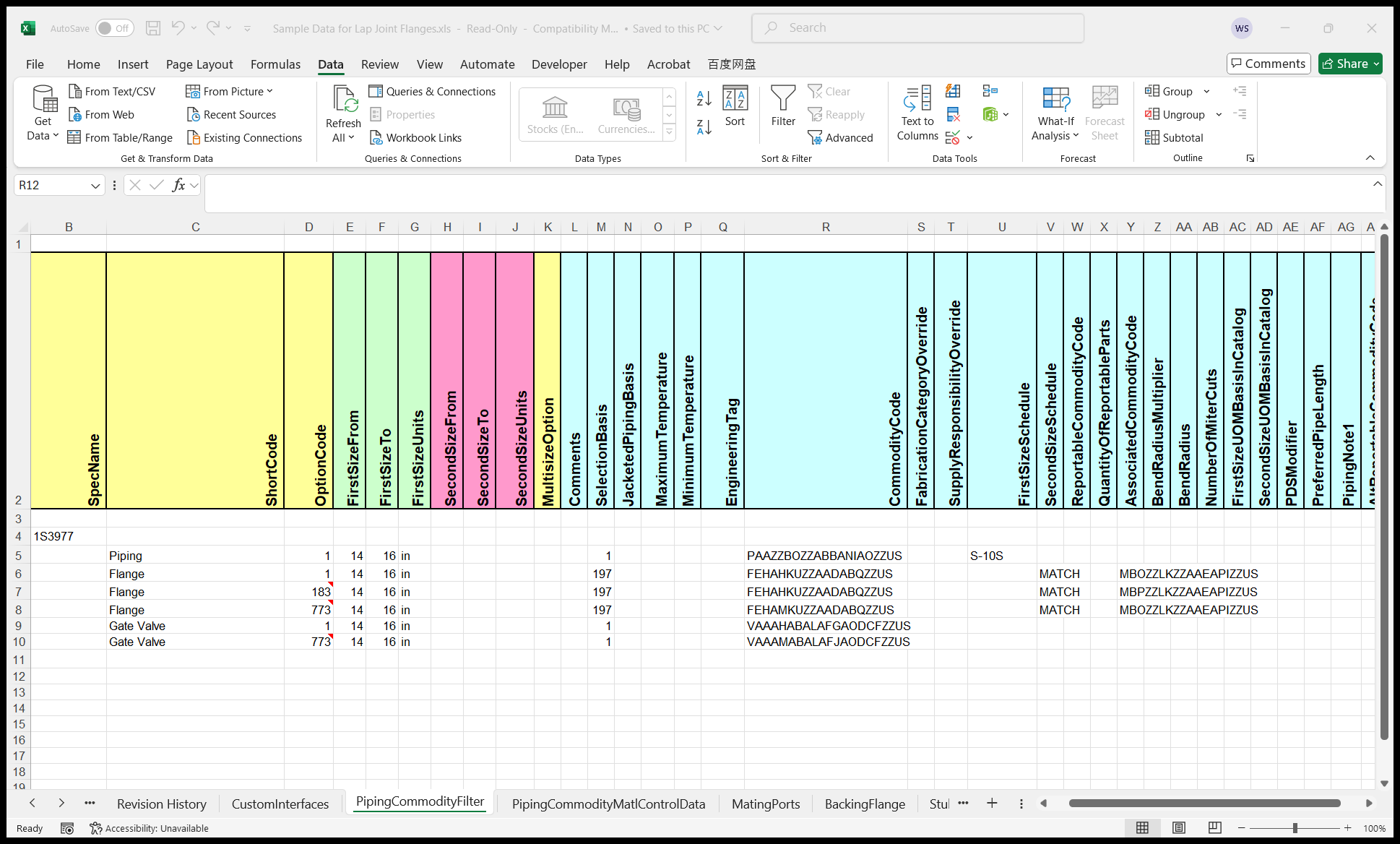Open the Developer tab
Screen dimensions: 1400x844
[x=559, y=64]
